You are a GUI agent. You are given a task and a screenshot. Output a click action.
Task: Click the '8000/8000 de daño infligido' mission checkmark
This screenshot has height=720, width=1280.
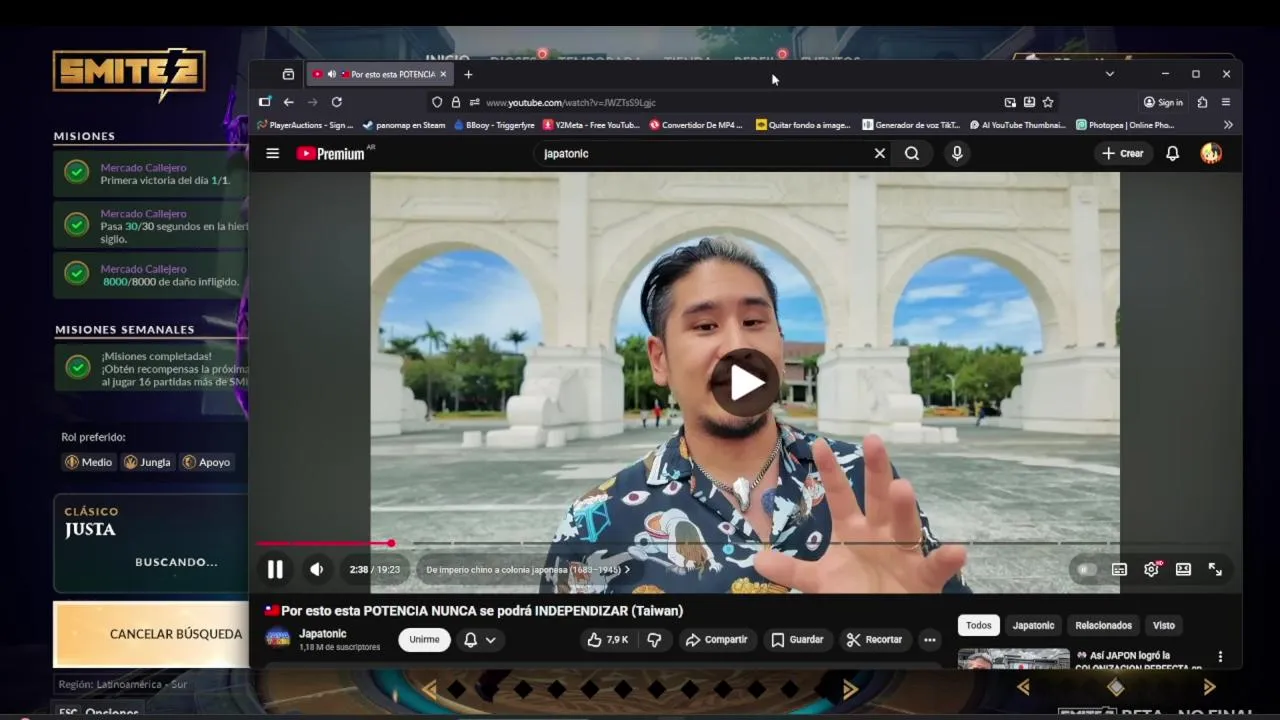[77, 273]
